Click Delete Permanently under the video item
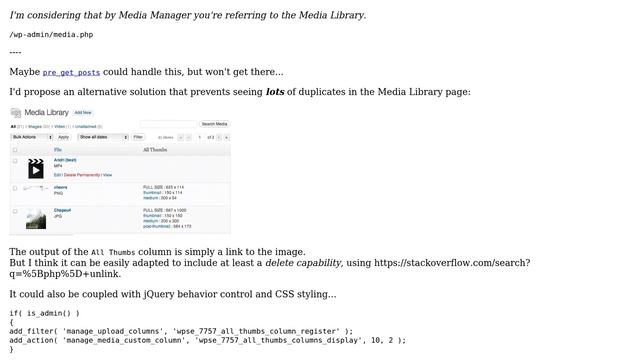 pos(82,175)
